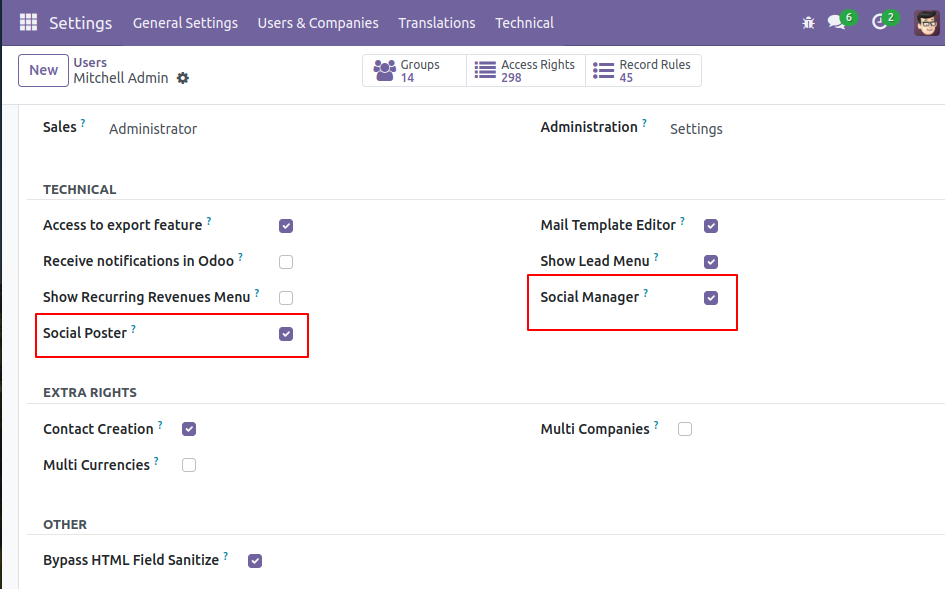This screenshot has height=589, width=945.
Task: Uncheck Access to export feature
Action: (286, 226)
